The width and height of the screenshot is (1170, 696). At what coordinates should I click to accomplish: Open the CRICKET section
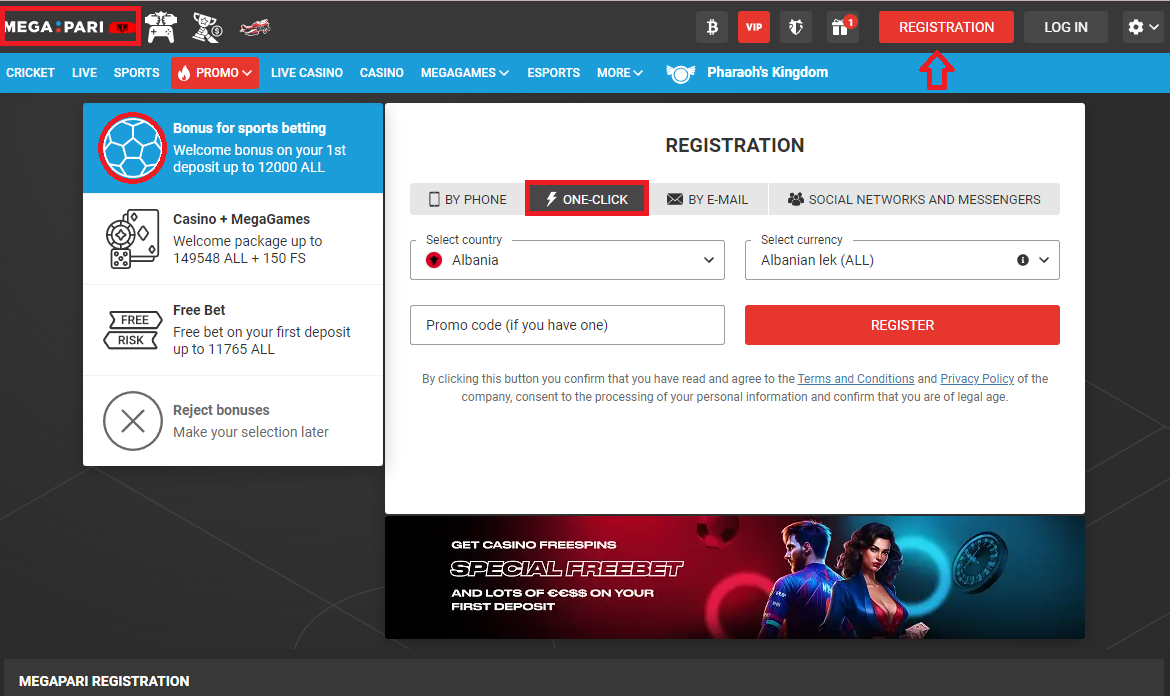(31, 72)
